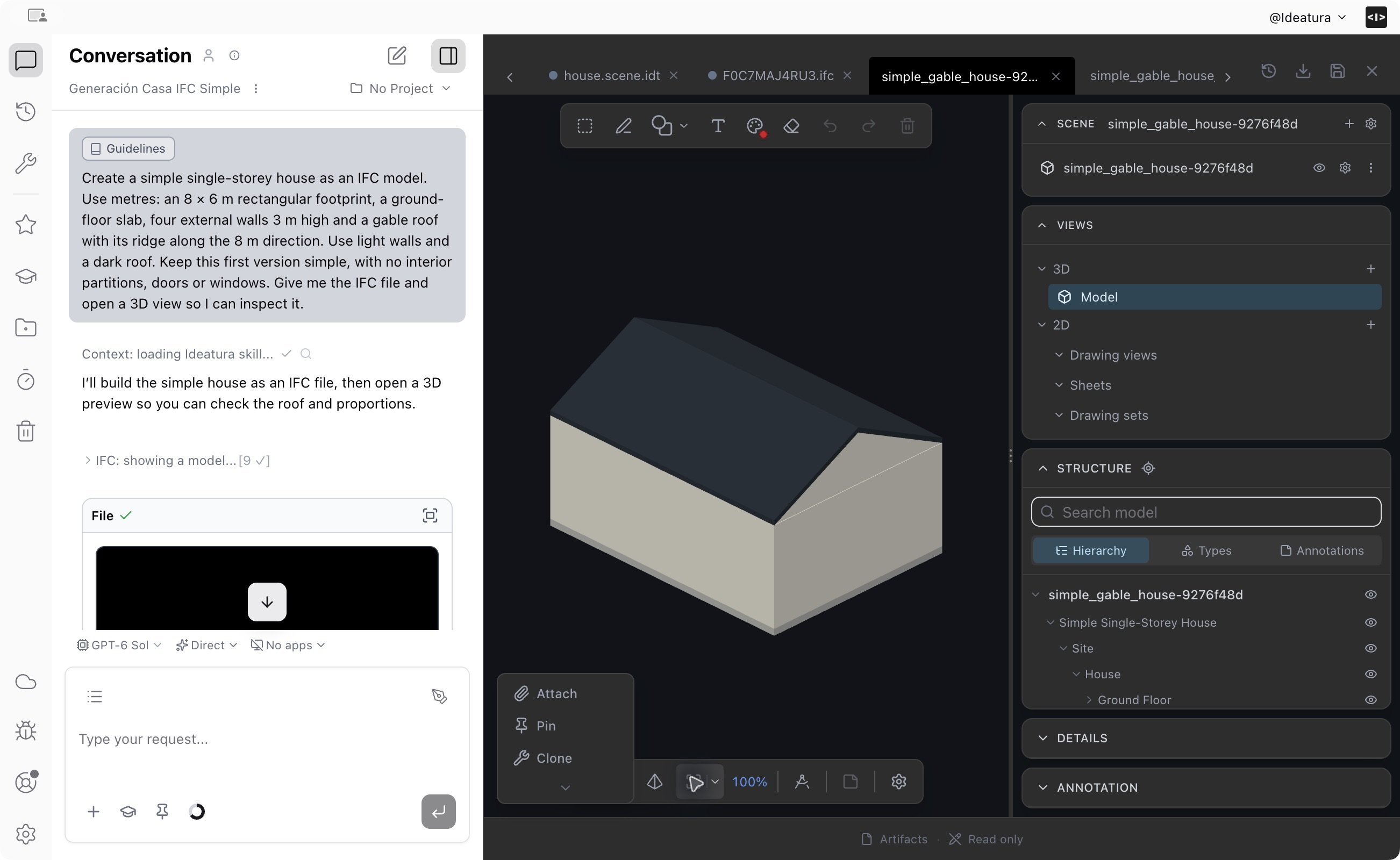Click the 100% zoom value
Image resolution: width=1400 pixels, height=860 pixels.
pyautogui.click(x=749, y=782)
